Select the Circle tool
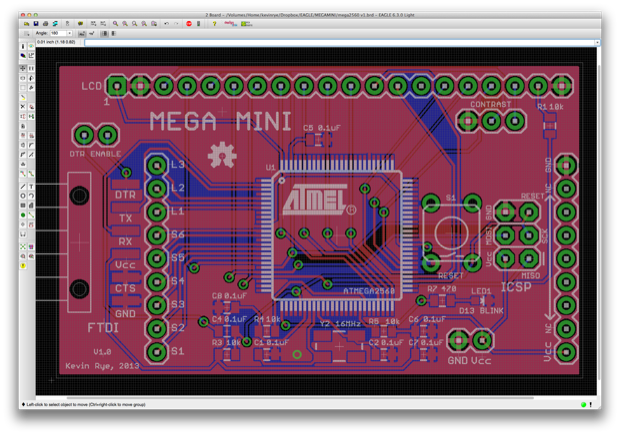The width and height of the screenshot is (620, 435). [x=23, y=196]
